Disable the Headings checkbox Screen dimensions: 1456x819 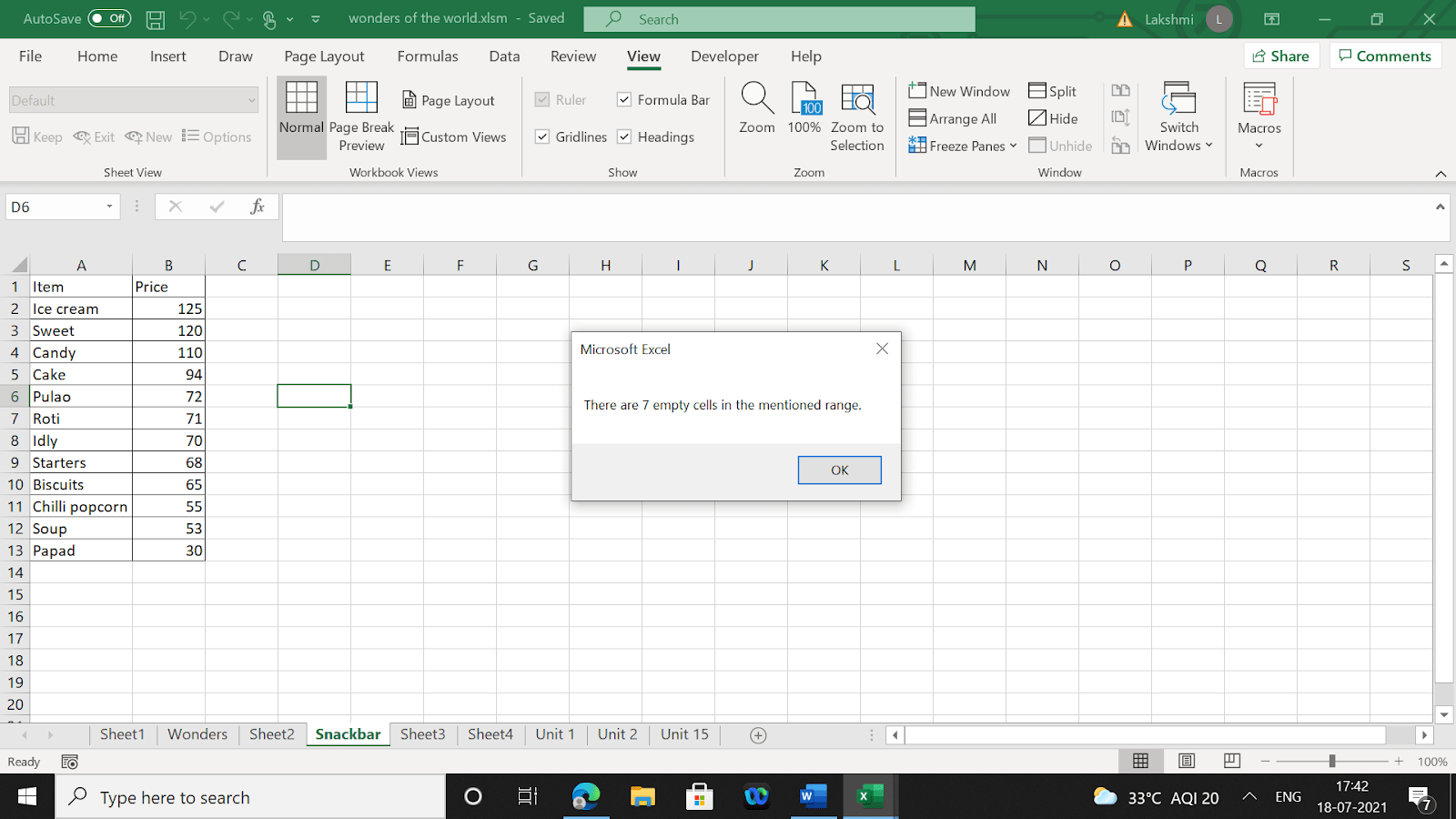pos(624,136)
